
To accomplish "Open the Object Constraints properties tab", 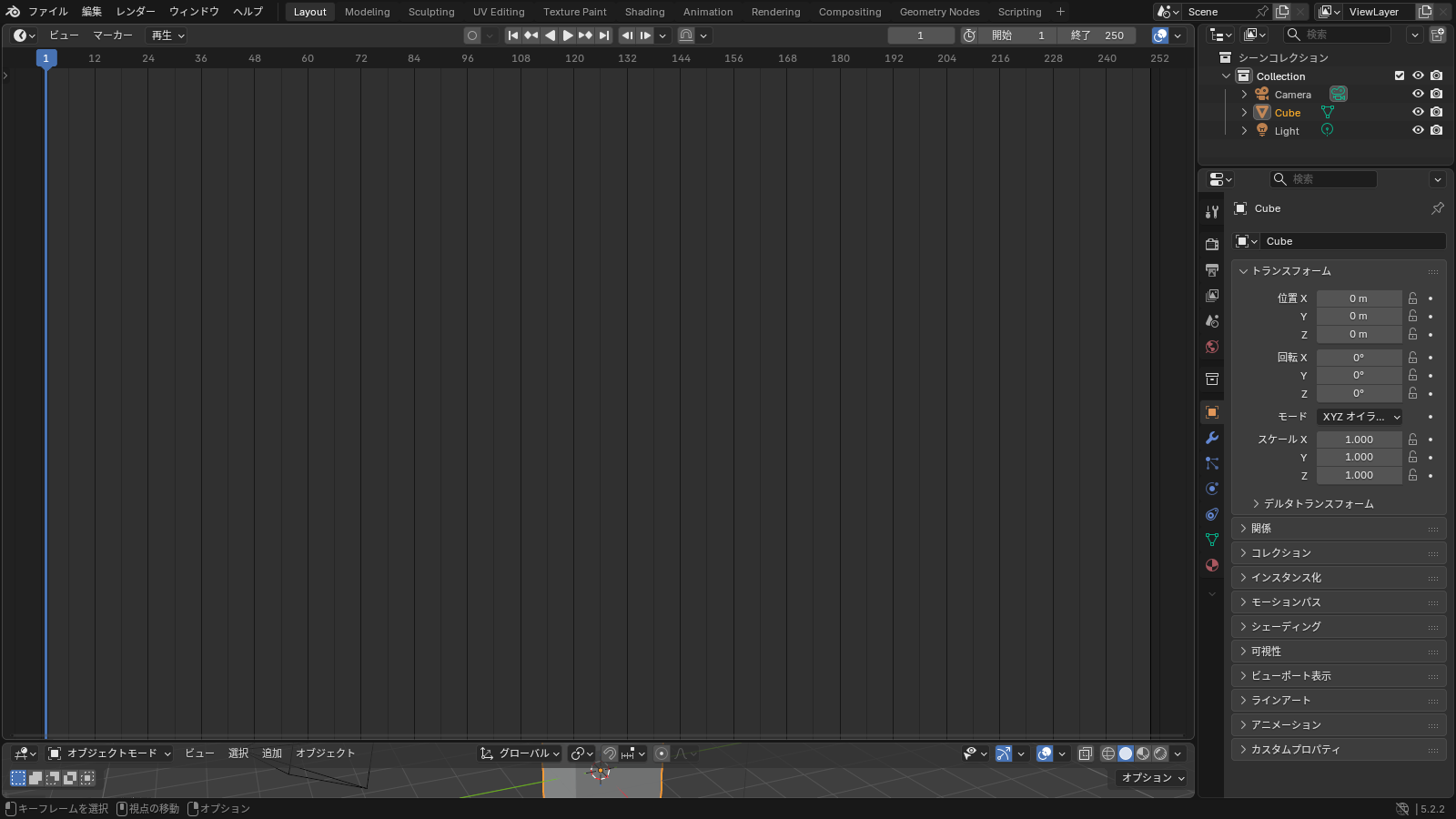I will tap(1212, 514).
